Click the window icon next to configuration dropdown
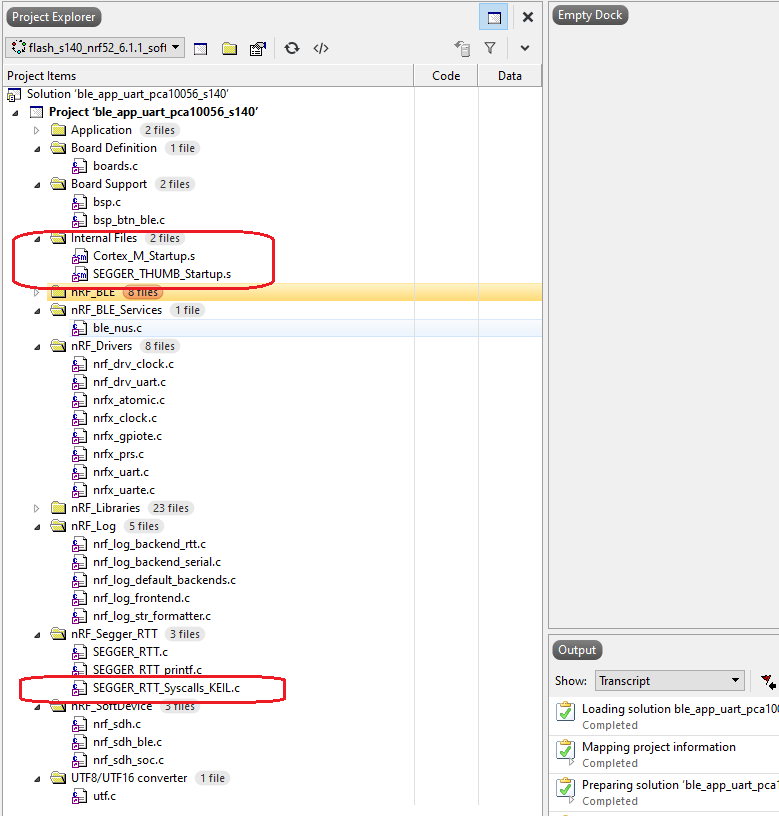This screenshot has height=816, width=779. pyautogui.click(x=200, y=48)
